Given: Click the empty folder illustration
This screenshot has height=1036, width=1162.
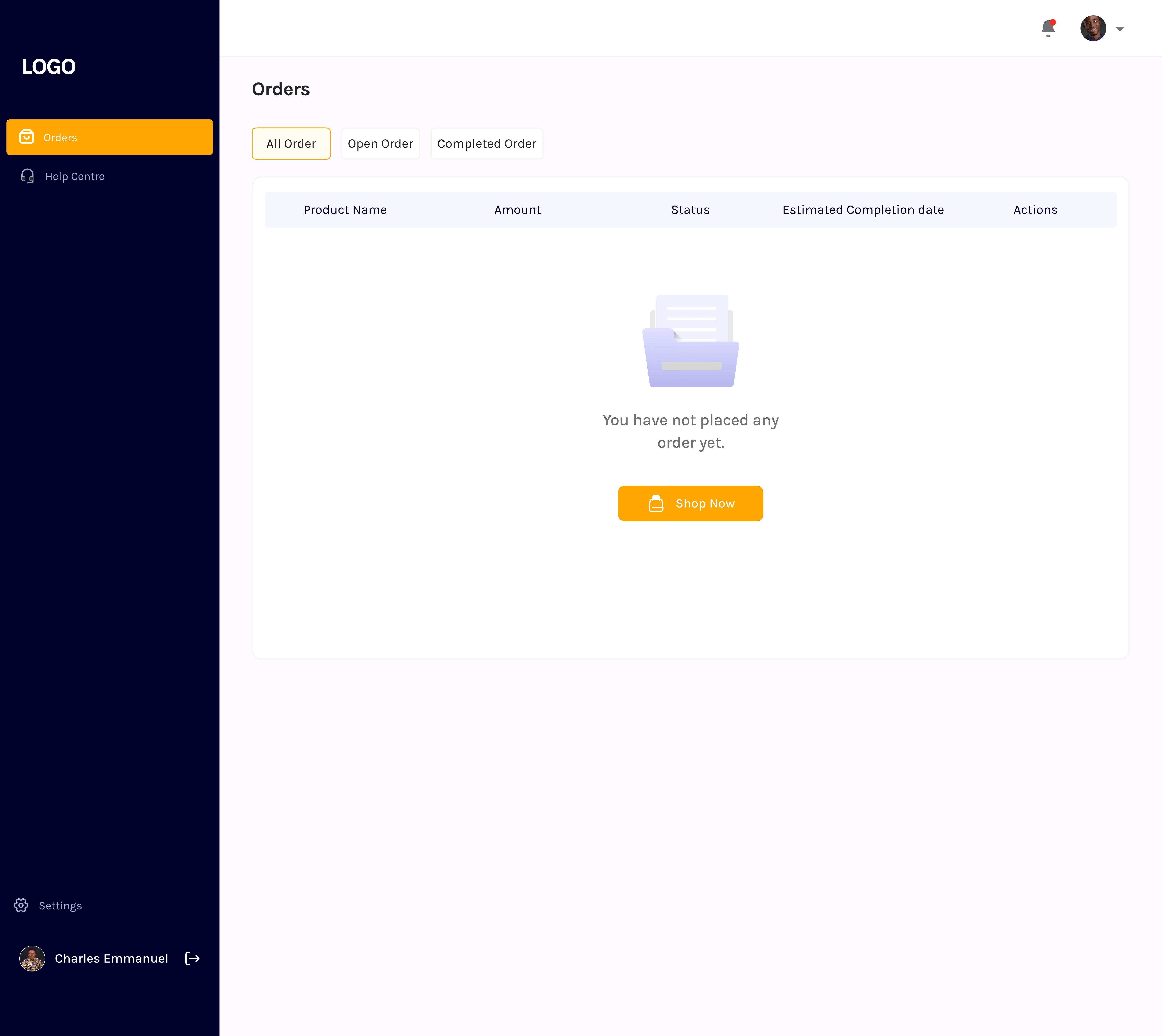Looking at the screenshot, I should click(691, 341).
